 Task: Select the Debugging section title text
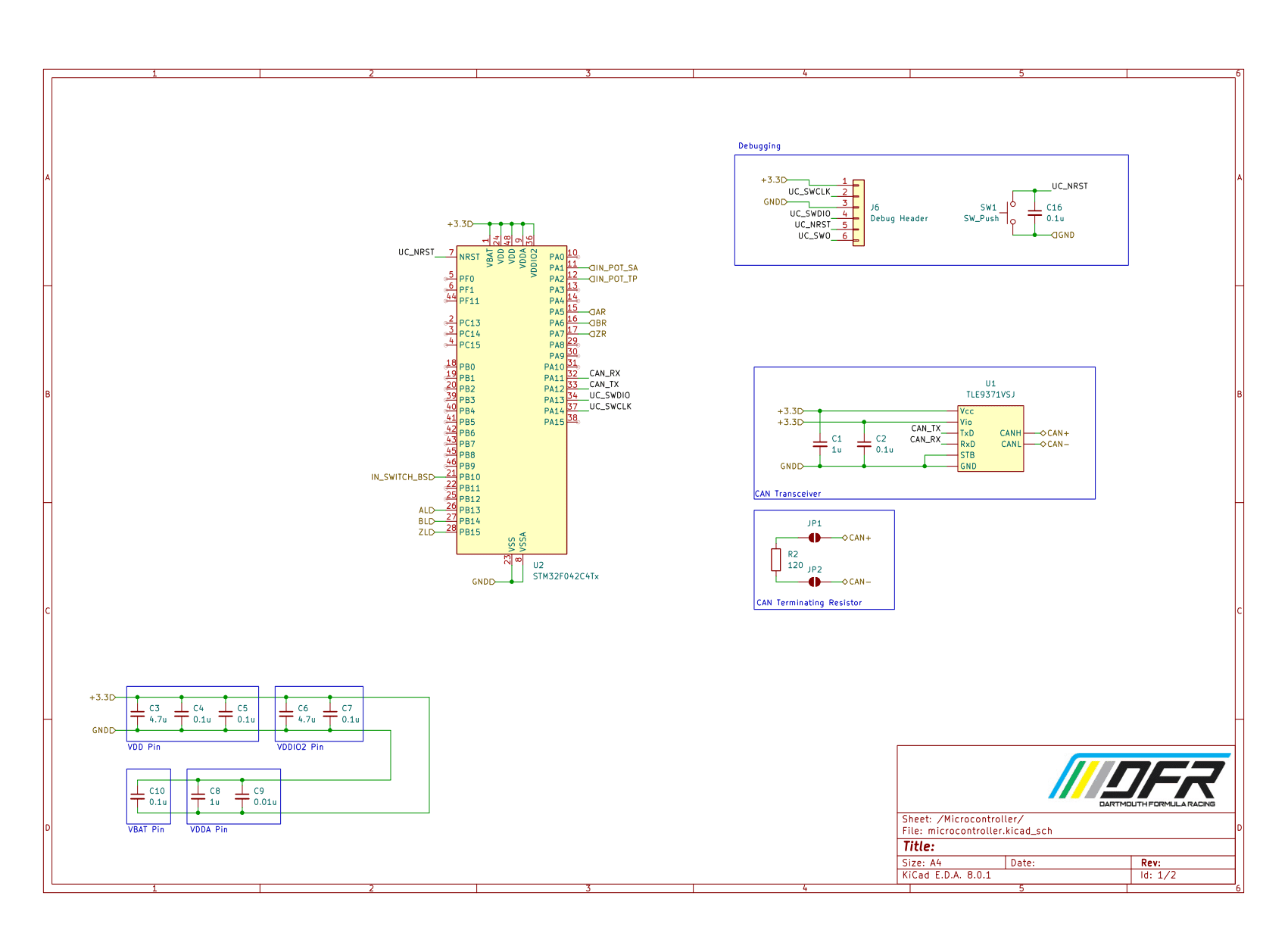point(759,146)
